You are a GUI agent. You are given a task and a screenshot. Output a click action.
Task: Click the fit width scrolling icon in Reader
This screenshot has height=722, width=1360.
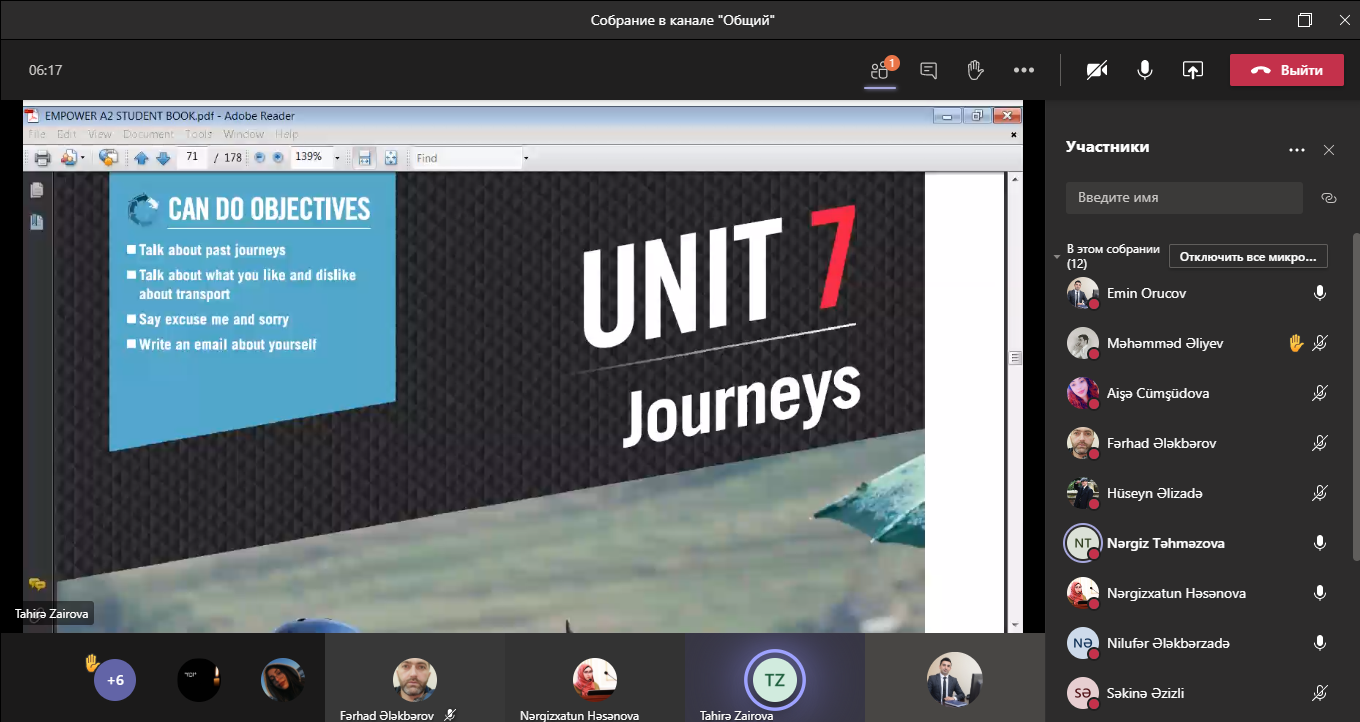pyautogui.click(x=365, y=158)
